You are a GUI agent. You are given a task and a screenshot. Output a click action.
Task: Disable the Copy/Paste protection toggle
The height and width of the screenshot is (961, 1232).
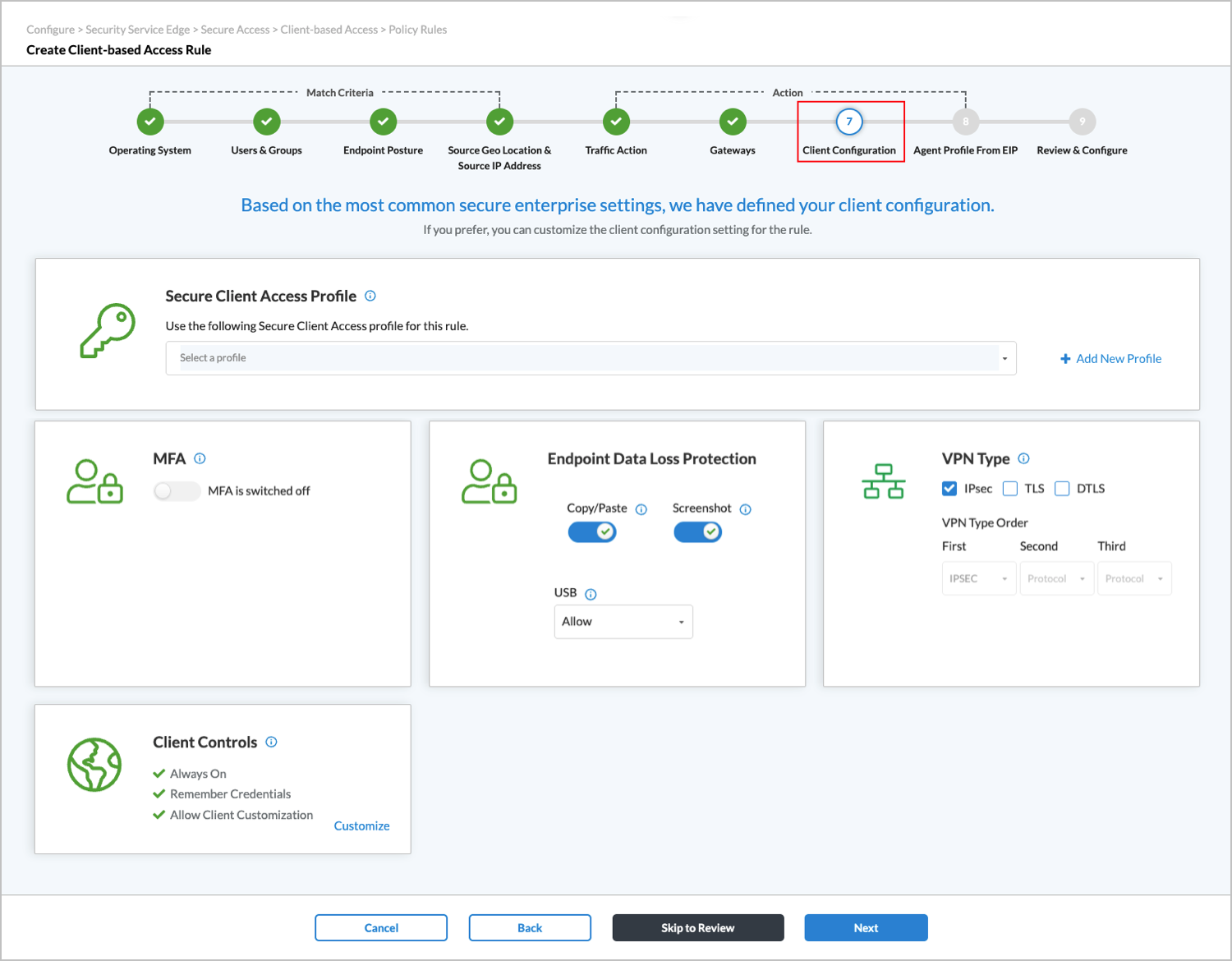pos(591,531)
